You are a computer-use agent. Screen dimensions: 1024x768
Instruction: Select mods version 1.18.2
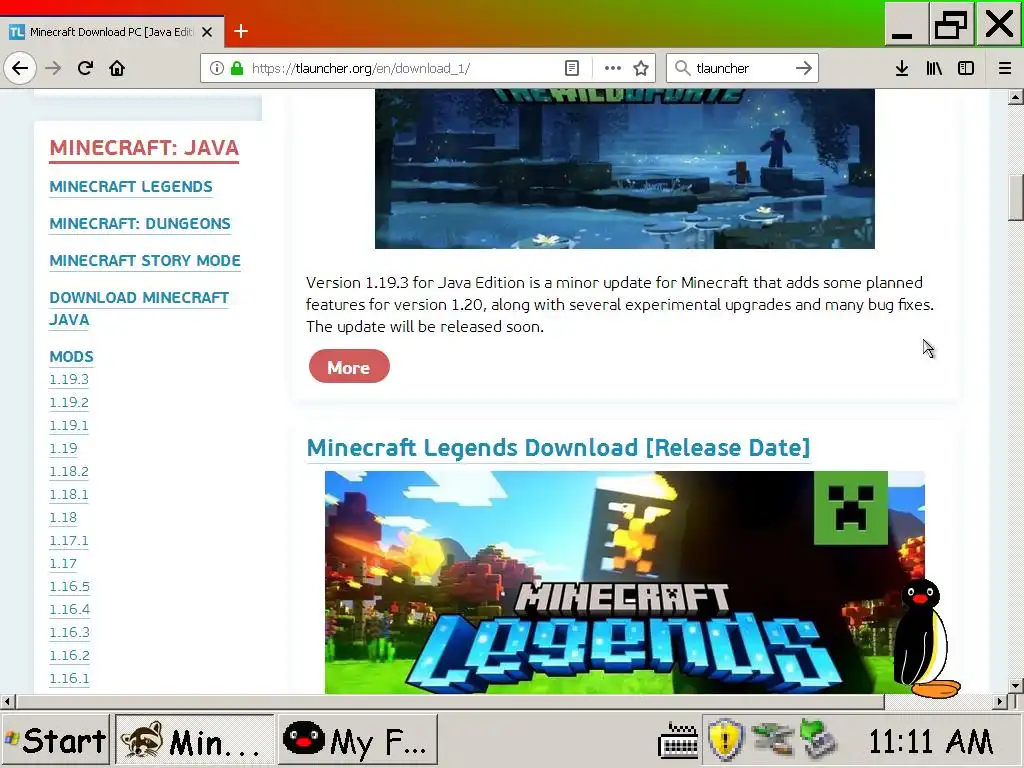[69, 472]
